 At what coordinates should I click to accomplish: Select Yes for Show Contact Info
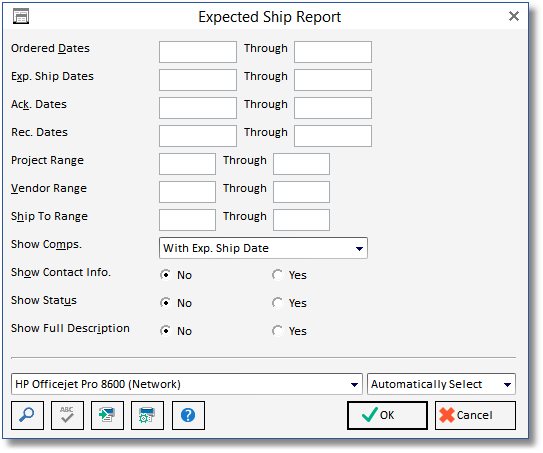pos(277,275)
